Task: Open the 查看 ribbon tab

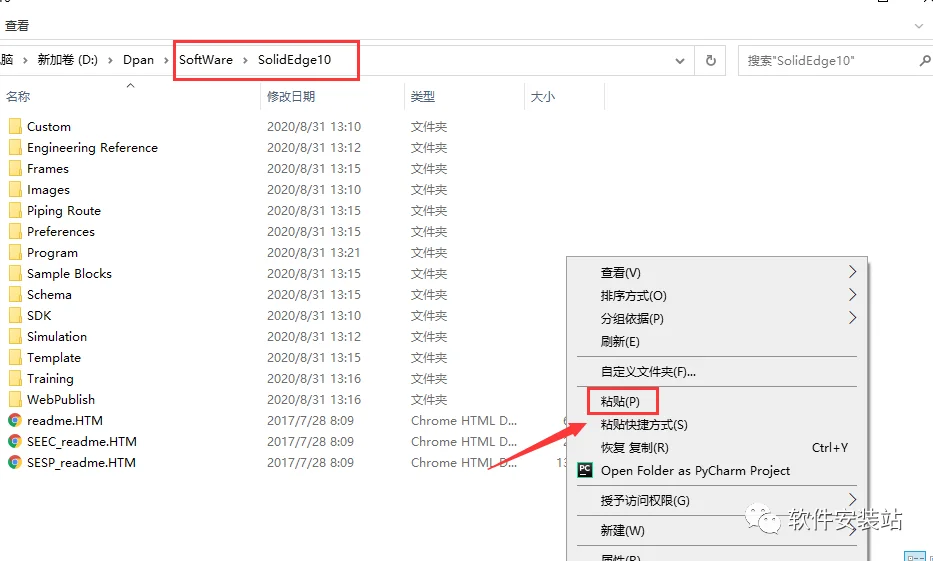Action: click(17, 26)
